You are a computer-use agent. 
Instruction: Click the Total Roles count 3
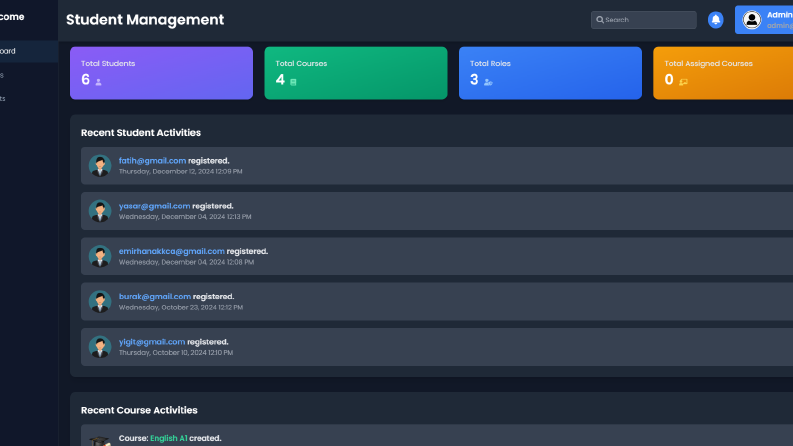(474, 79)
